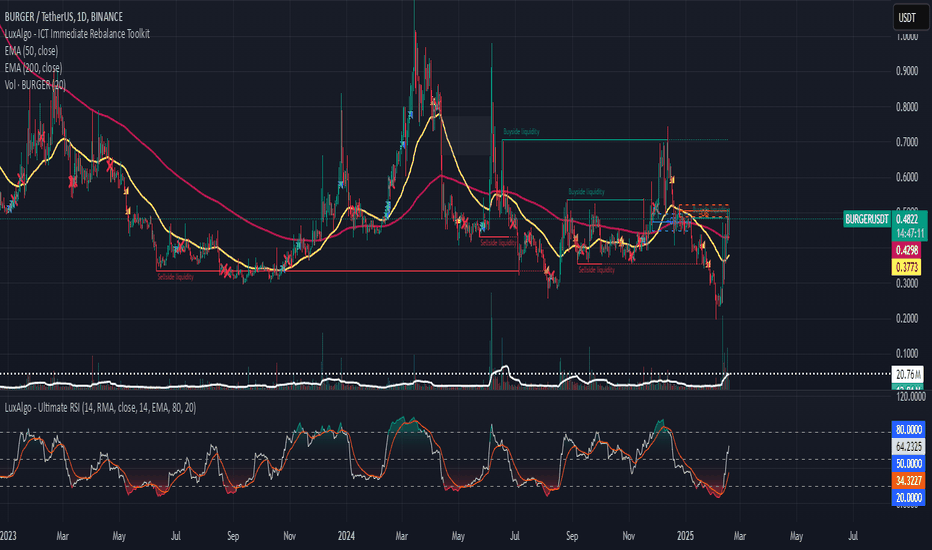Click the 20.0000 RSI oversold level tag
This screenshot has height=550, width=932.
tap(909, 498)
